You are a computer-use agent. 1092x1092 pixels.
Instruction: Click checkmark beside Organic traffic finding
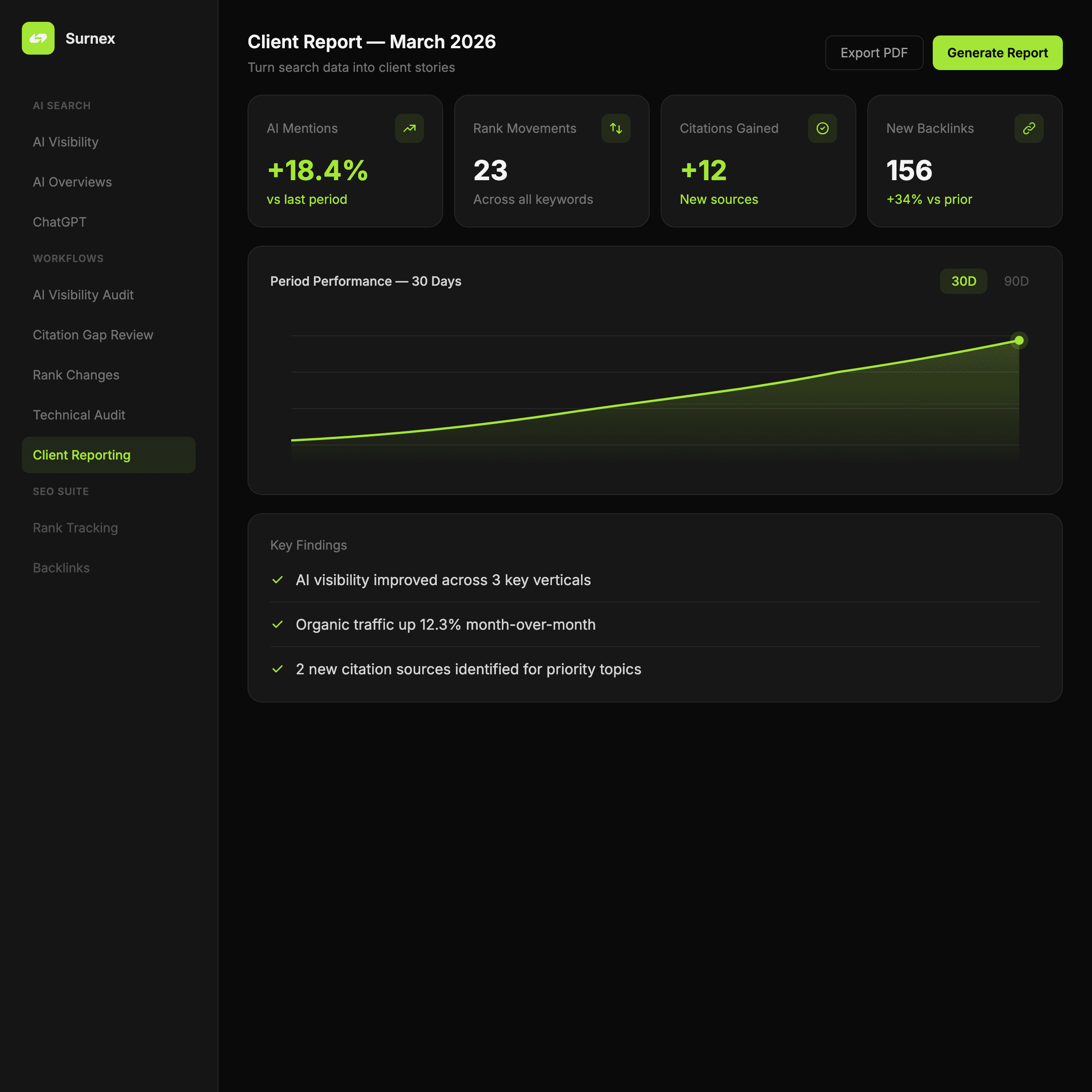click(x=278, y=625)
